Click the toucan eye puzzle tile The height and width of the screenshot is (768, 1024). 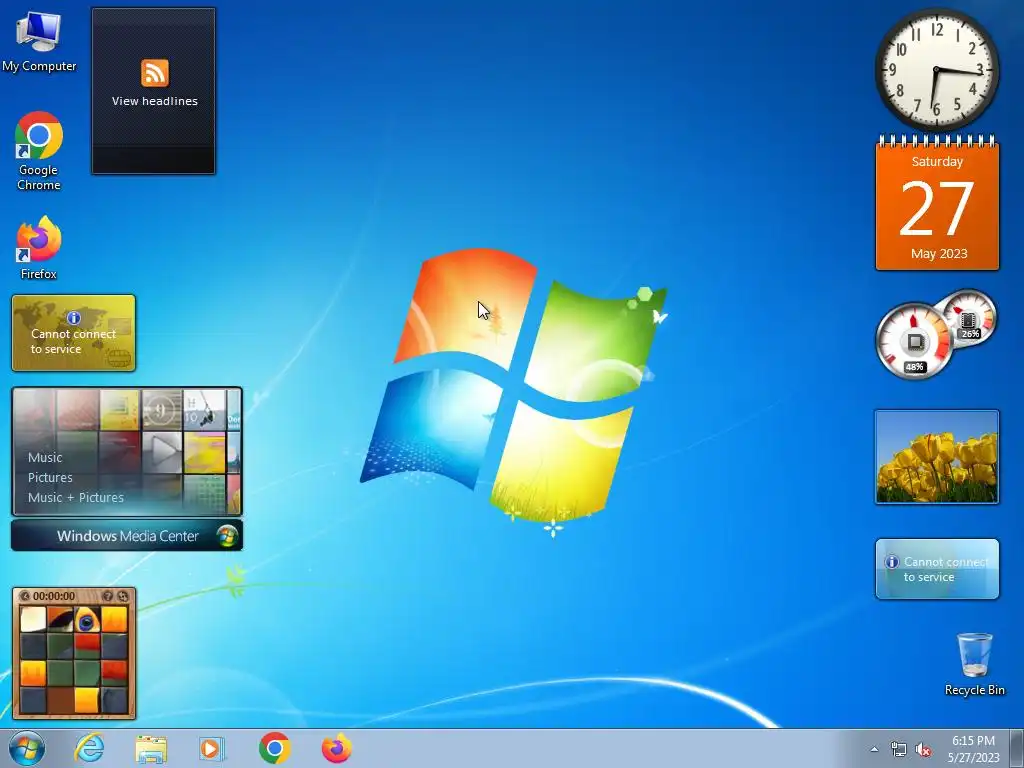pyautogui.click(x=87, y=620)
